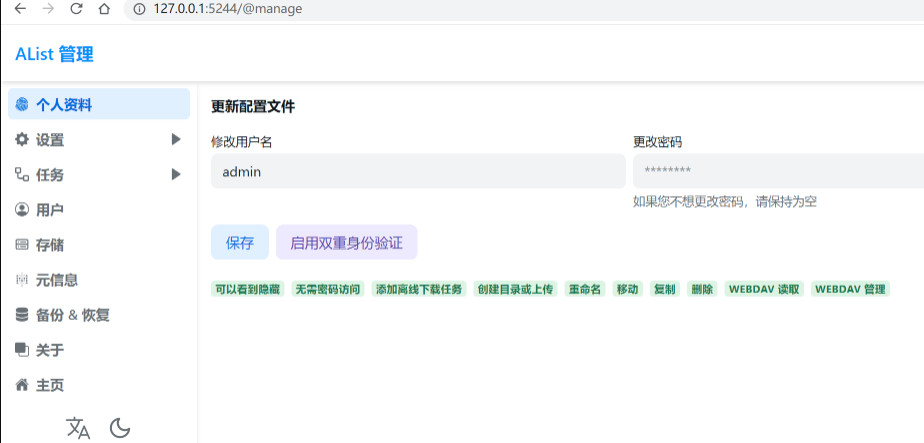
Task: Click the 更新配置文件 heading
Action: pos(253,107)
